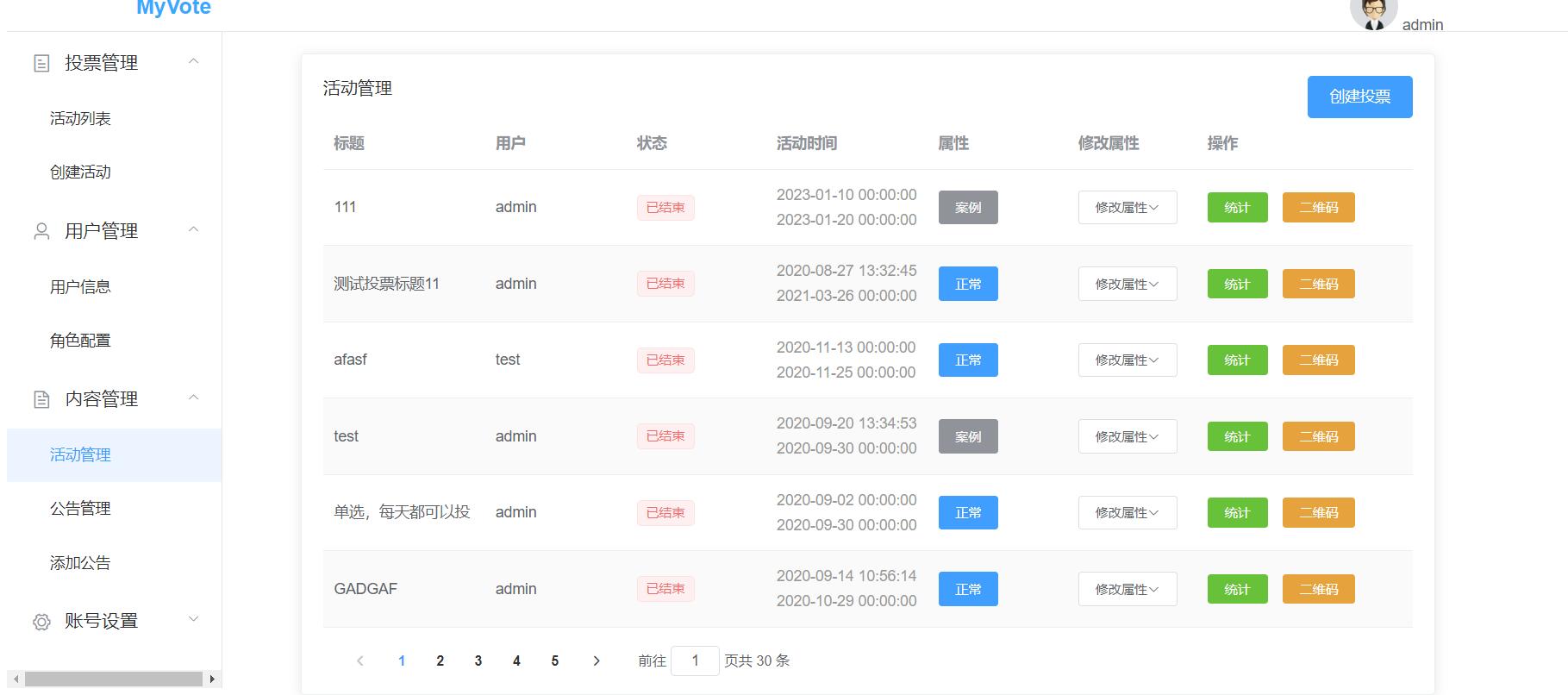
Task: Click right arrow of sidebar scrollbar
Action: pyautogui.click(x=213, y=679)
